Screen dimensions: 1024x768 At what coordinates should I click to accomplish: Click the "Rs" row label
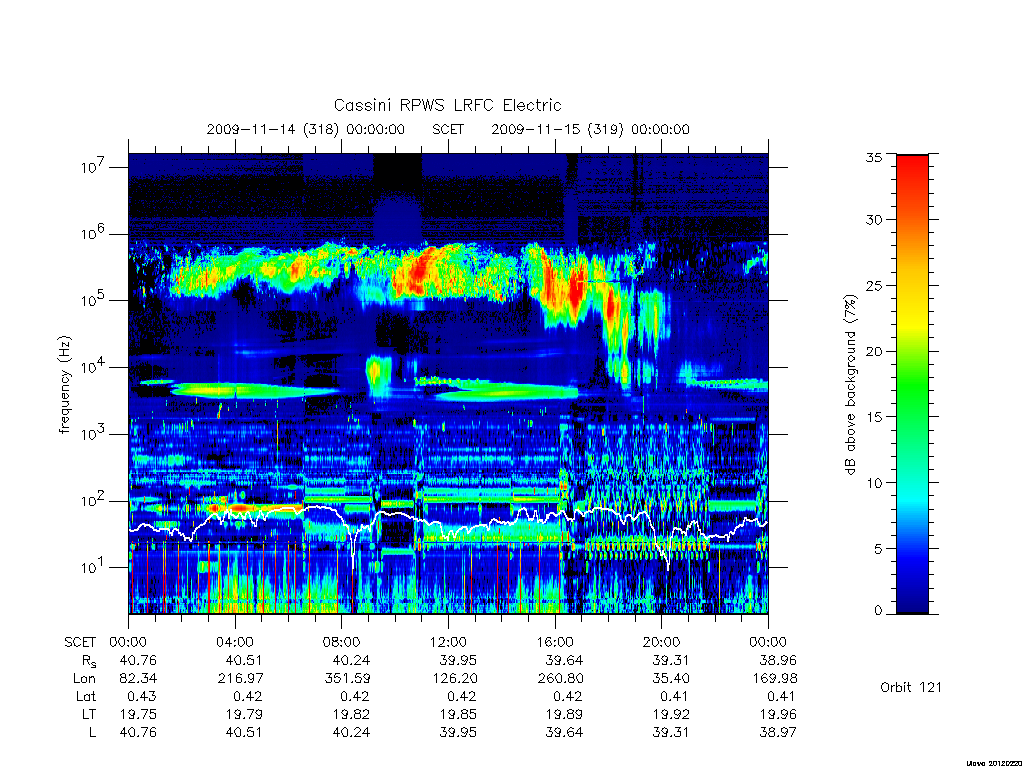(88, 662)
